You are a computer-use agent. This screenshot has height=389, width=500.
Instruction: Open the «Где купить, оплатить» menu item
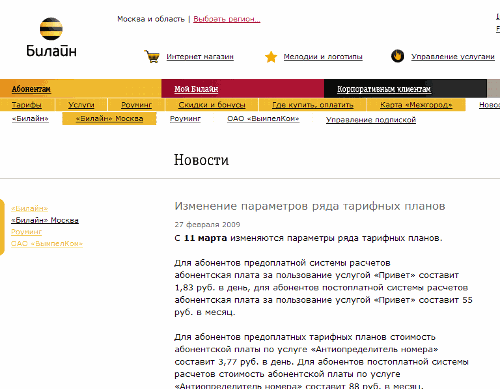click(313, 105)
